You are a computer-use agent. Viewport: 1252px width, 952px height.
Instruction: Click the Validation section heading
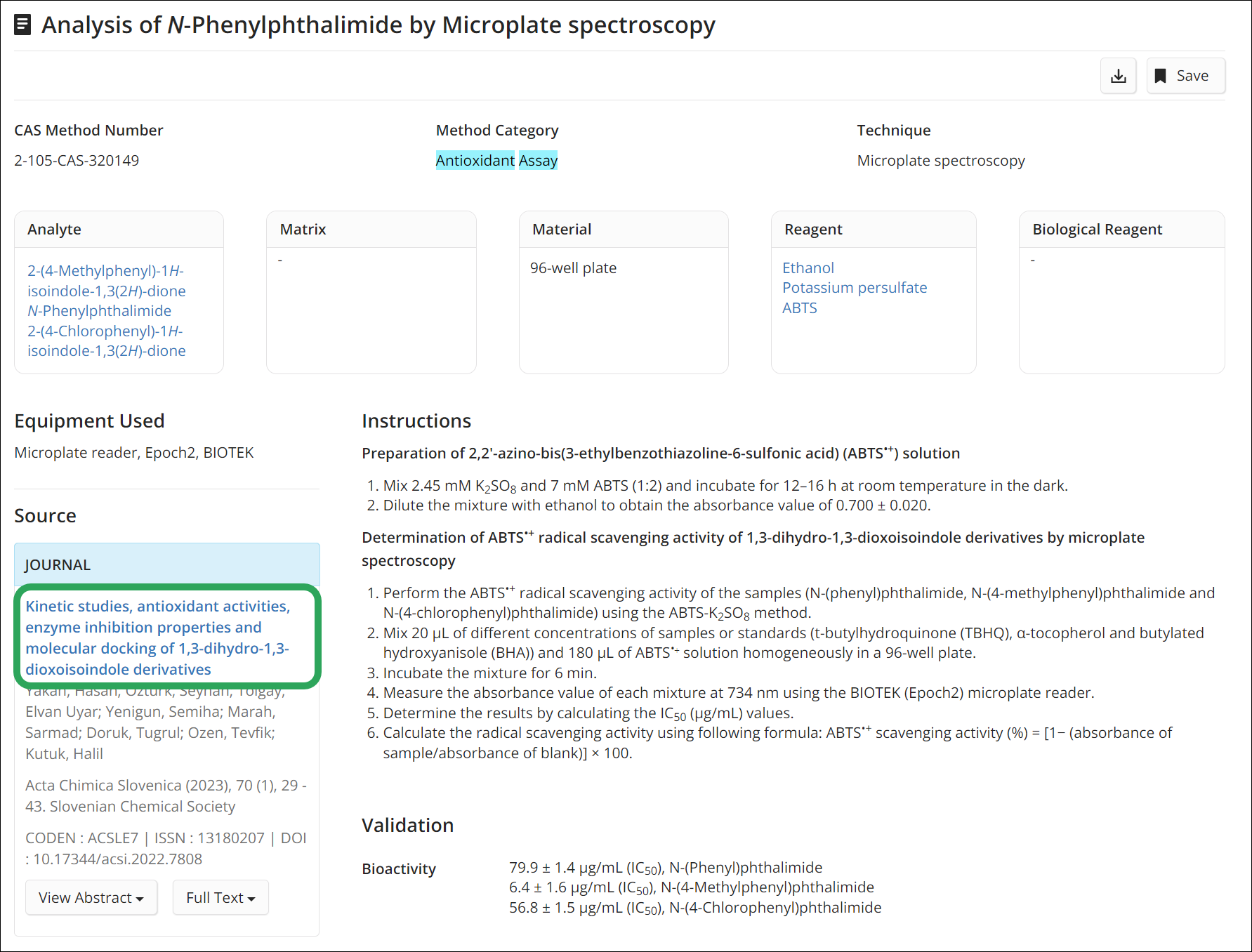coord(408,825)
